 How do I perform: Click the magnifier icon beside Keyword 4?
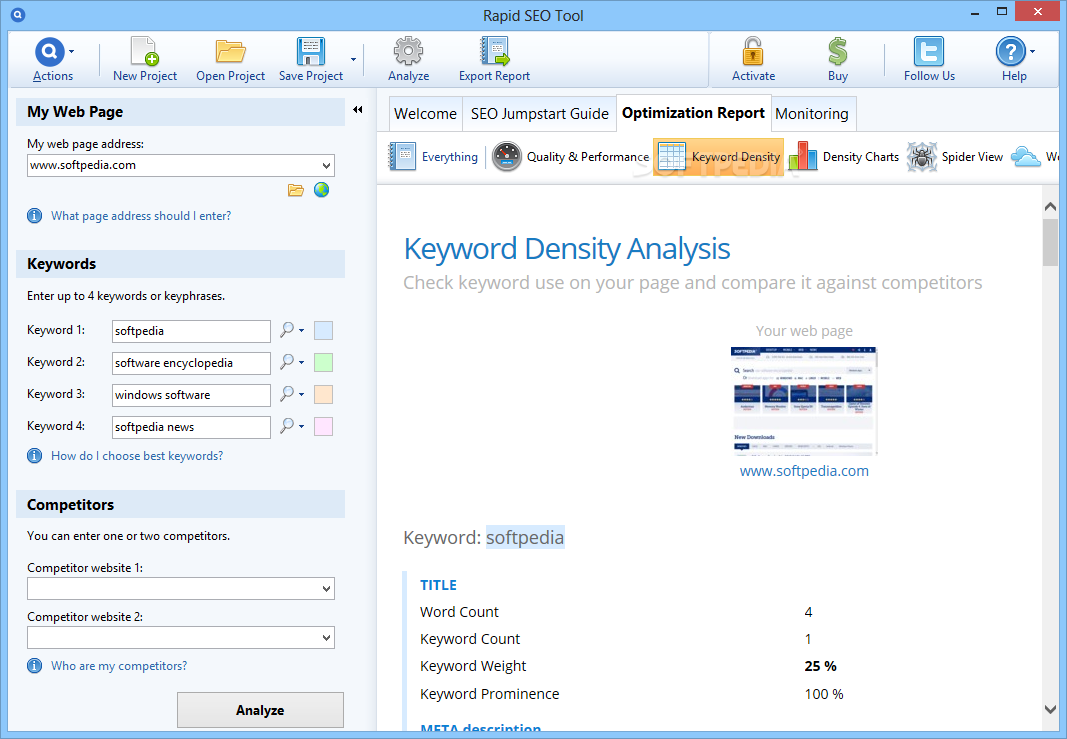287,426
